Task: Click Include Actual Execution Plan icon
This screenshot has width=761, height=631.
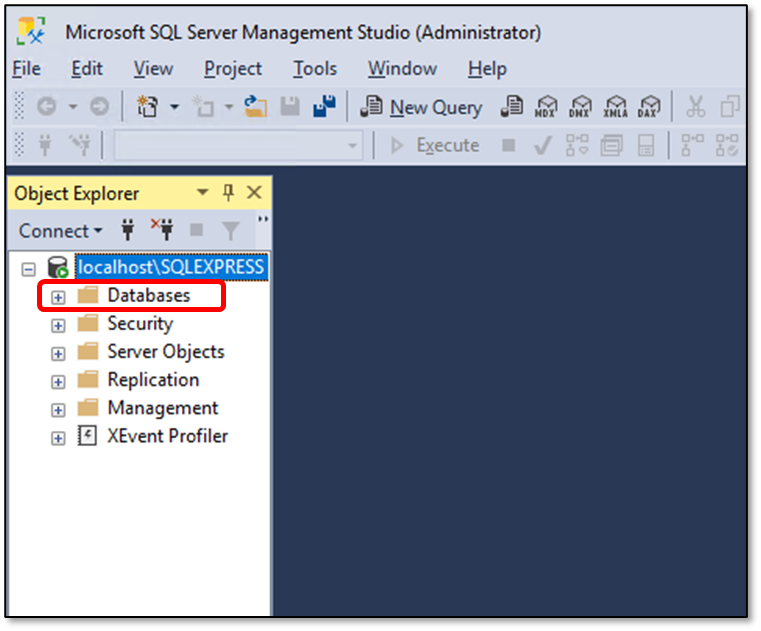Action: pos(693,145)
